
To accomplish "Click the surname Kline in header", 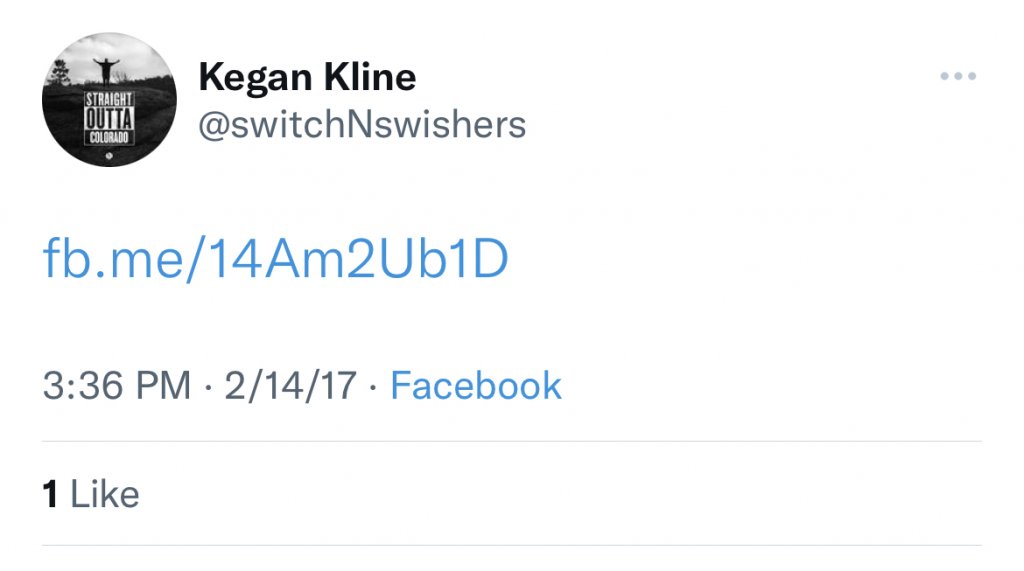I will [x=369, y=76].
